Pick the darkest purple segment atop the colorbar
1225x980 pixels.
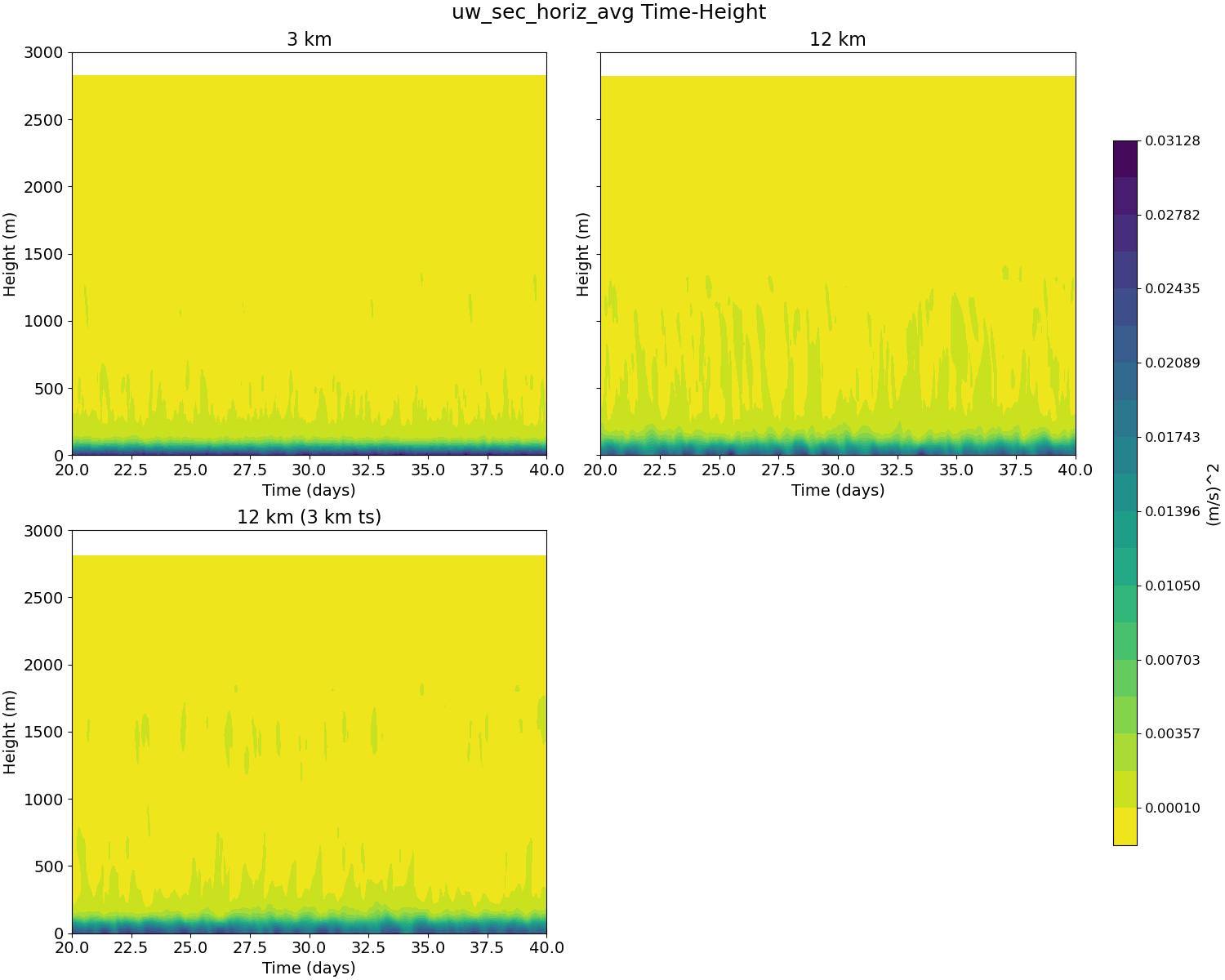(1125, 158)
